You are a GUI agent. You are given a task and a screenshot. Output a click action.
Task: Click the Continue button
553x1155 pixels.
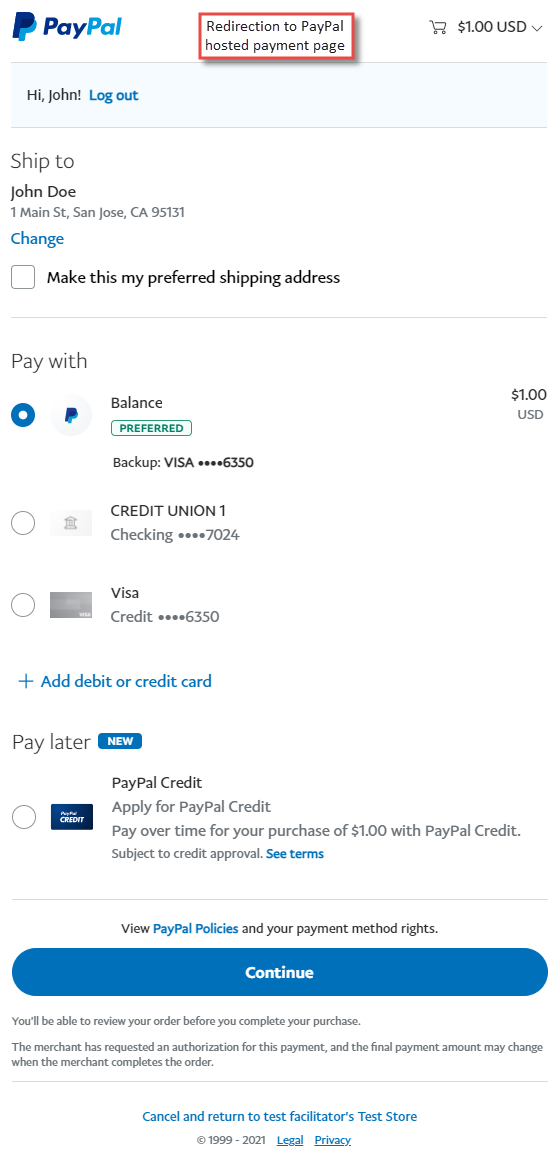280,972
